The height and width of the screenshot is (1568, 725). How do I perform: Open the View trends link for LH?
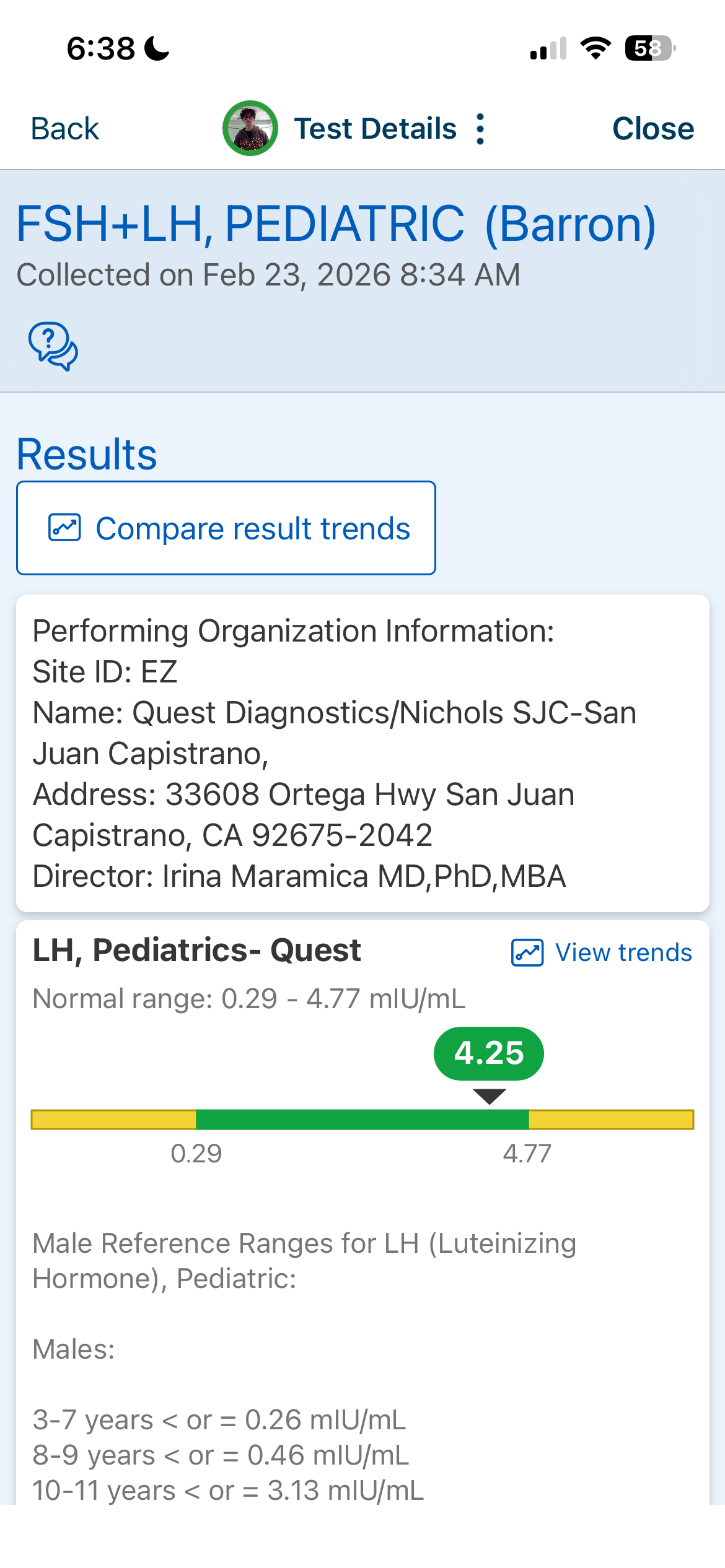(623, 952)
